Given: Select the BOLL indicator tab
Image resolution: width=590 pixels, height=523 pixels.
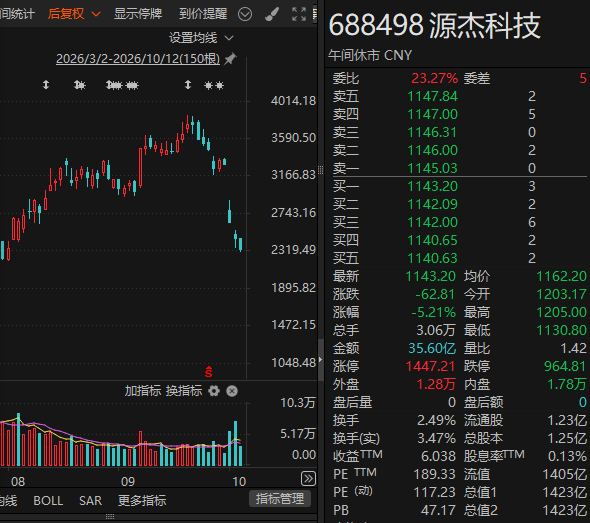Looking at the screenshot, I should [48, 501].
